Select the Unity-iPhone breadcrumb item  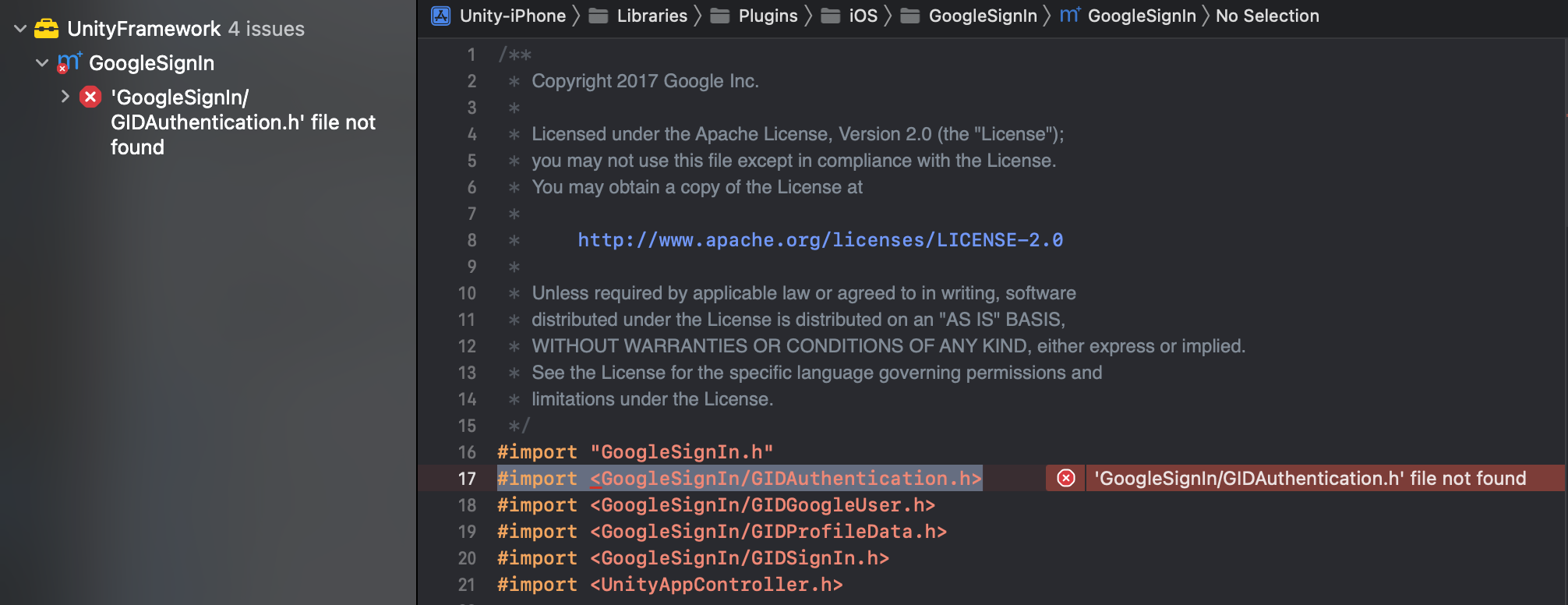click(510, 16)
